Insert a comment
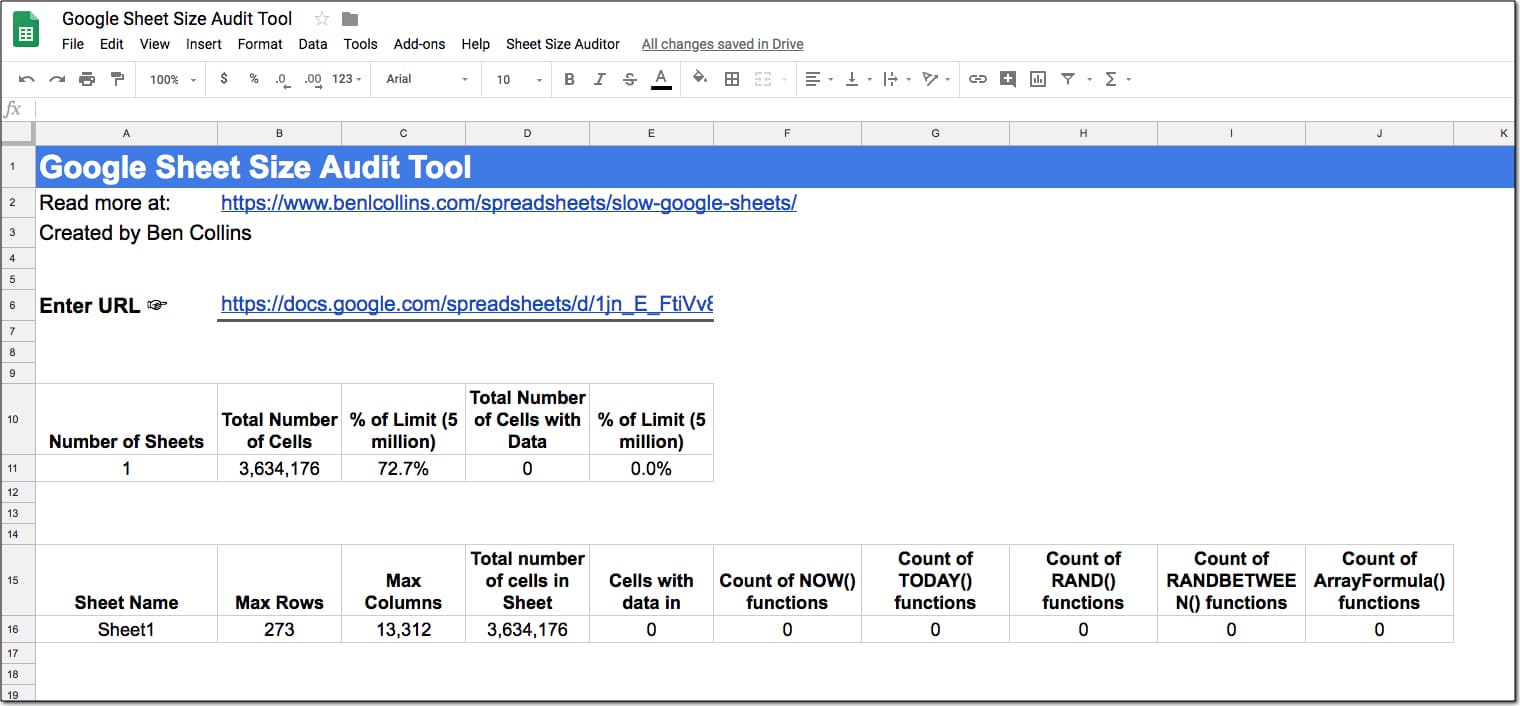This screenshot has width=1520, height=706. pyautogui.click(x=1008, y=79)
